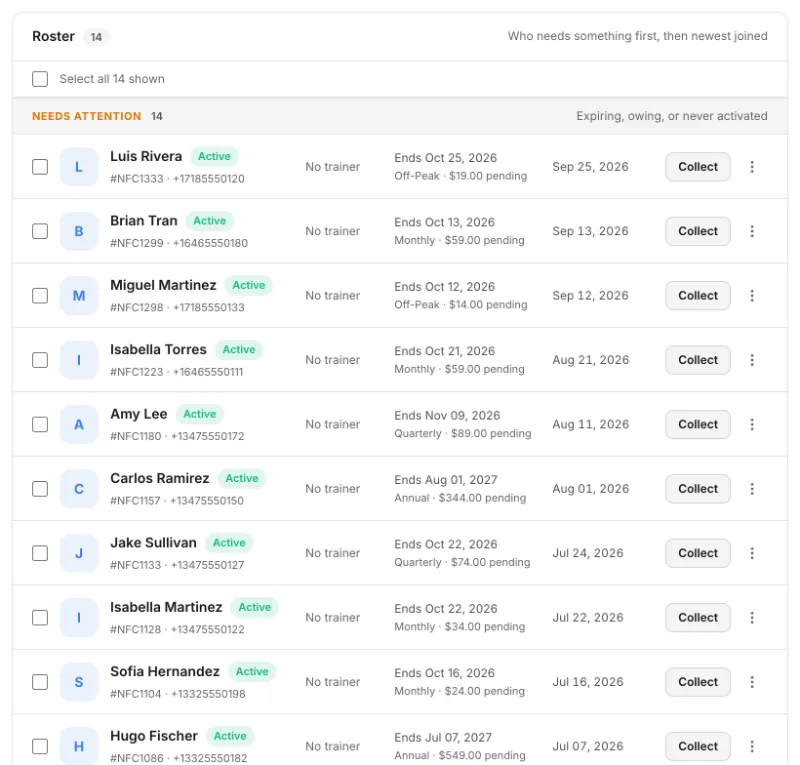Tick the checkbox for Isabella Martinez

click(x=40, y=618)
